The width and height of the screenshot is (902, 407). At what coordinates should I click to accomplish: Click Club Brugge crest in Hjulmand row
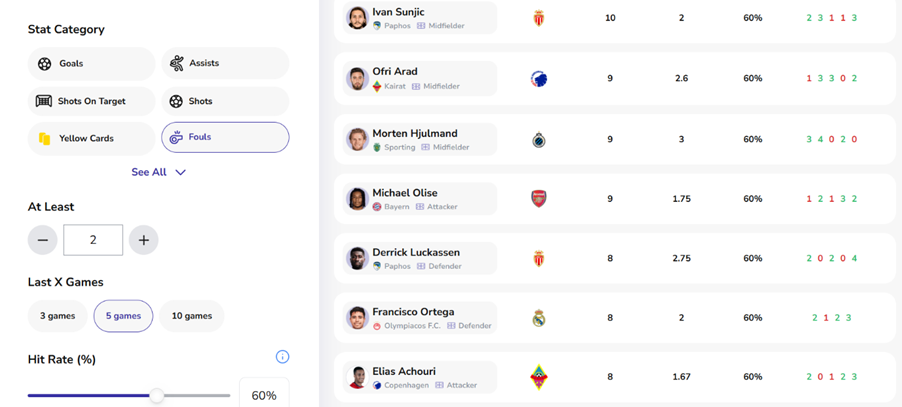tap(539, 140)
